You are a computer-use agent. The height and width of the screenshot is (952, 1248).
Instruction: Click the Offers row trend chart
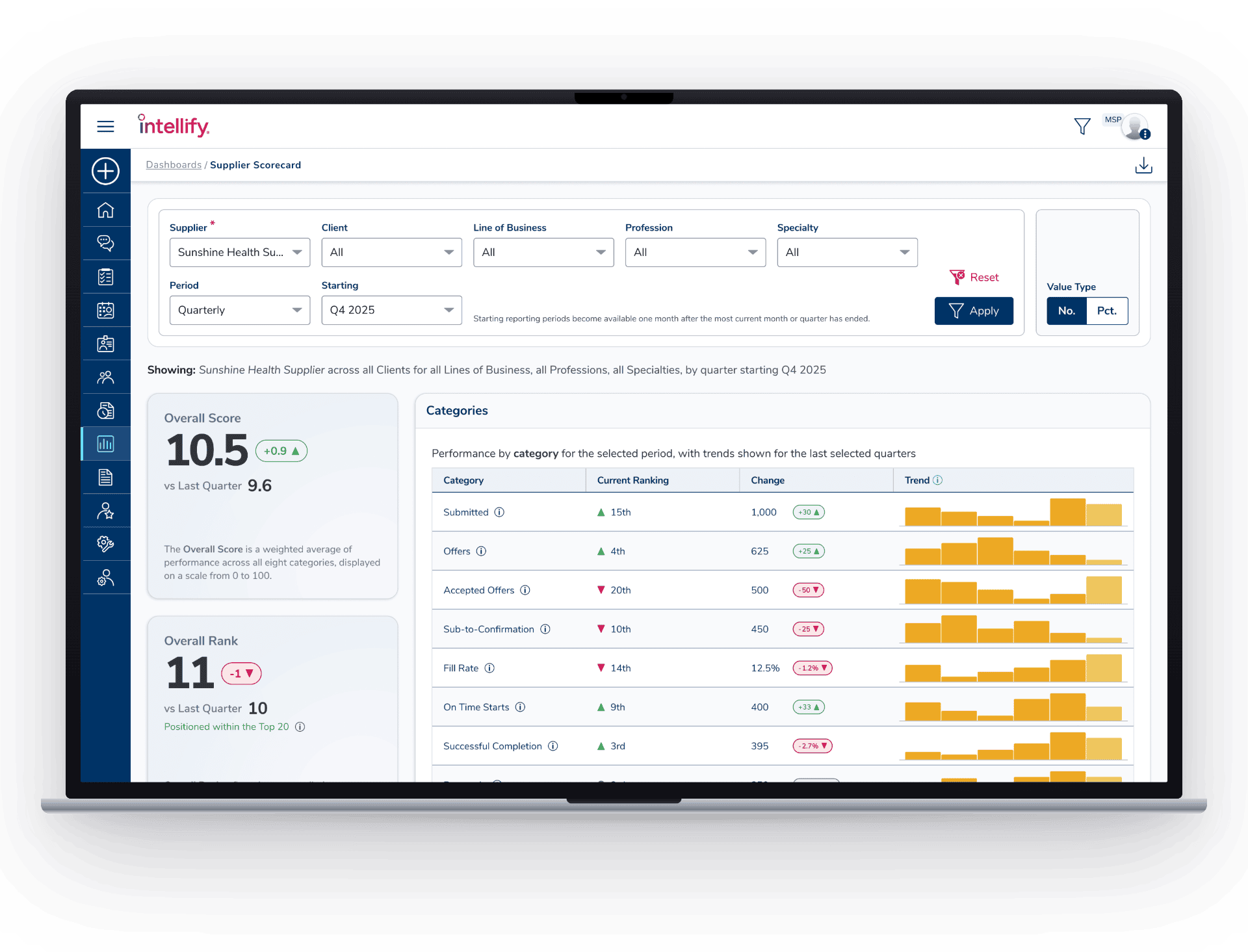point(1013,551)
